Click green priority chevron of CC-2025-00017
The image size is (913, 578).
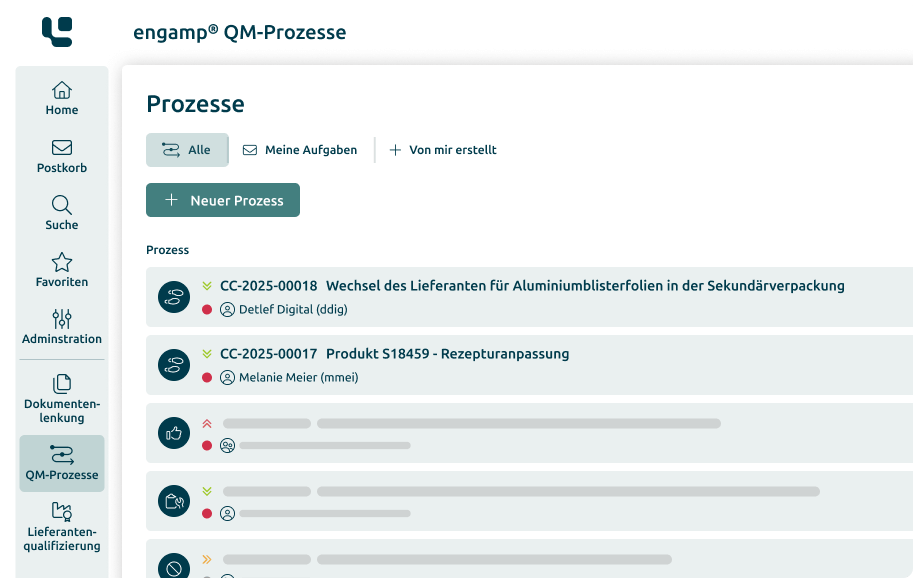pyautogui.click(x=207, y=354)
